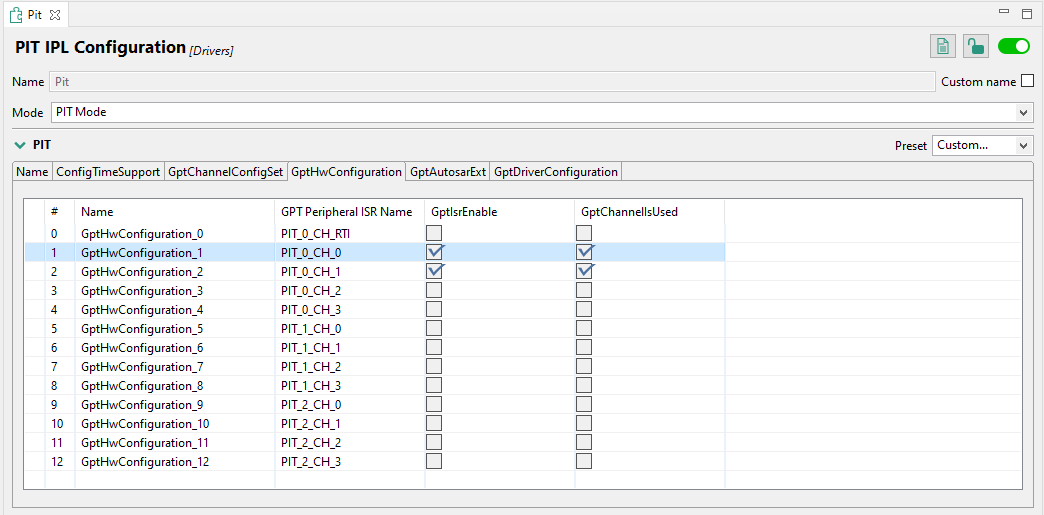Collapse the PIT section chevron

pos(20,145)
